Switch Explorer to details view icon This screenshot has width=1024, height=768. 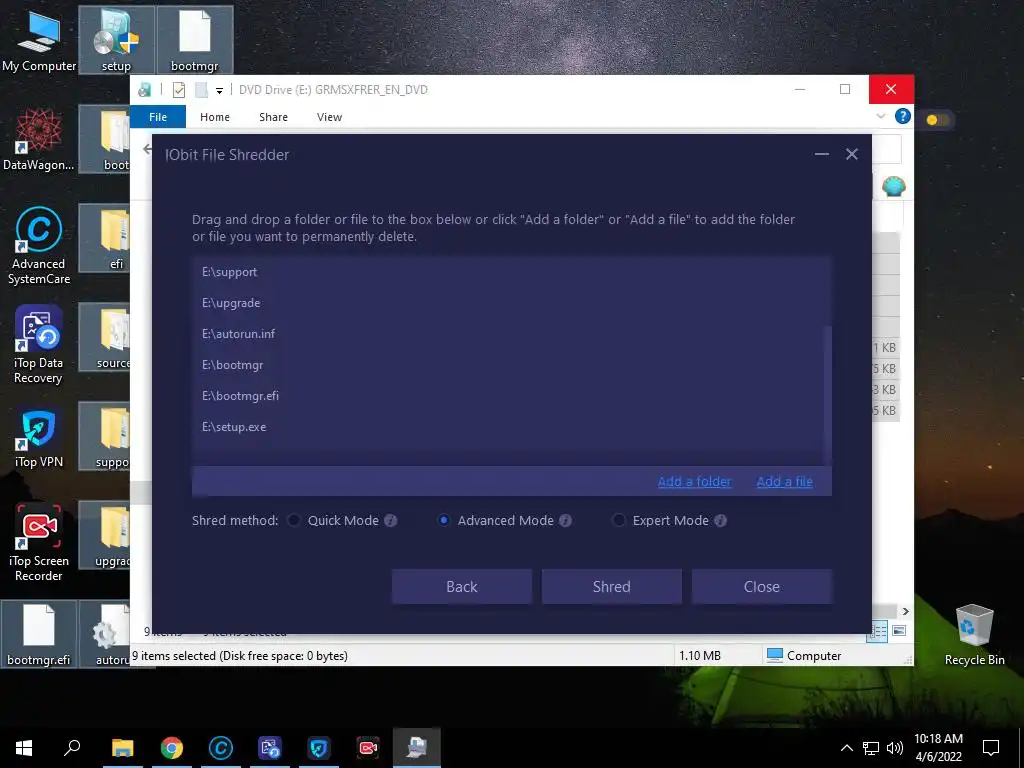876,631
